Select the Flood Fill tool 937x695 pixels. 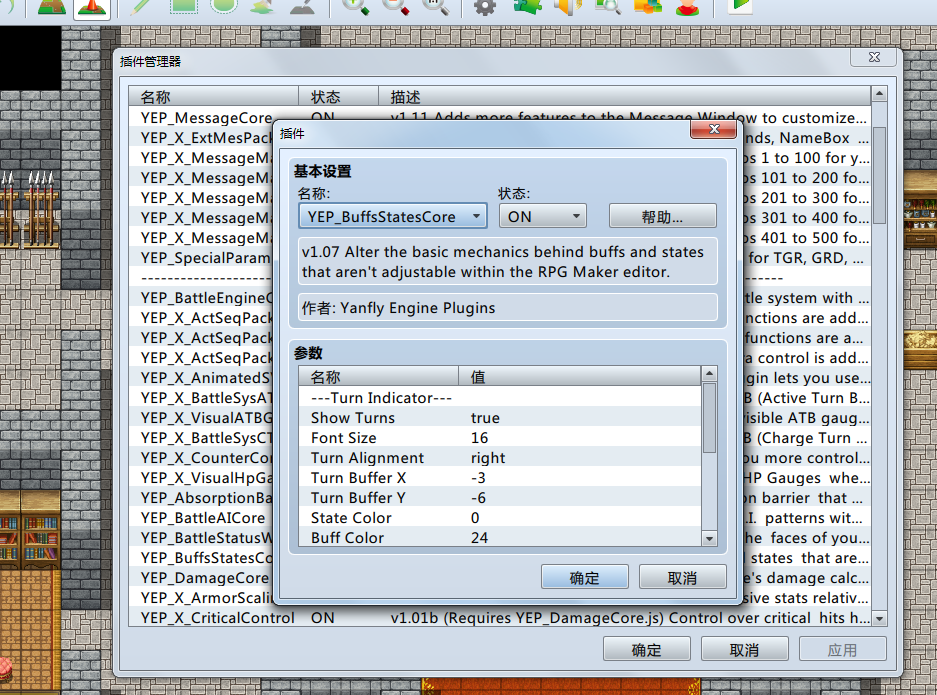(262, 7)
